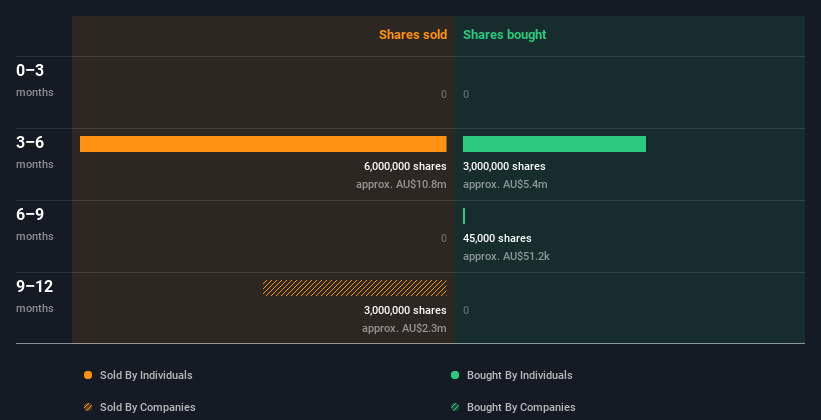The height and width of the screenshot is (420, 821).
Task: Click the 0–3 months row label
Action: 35,80
